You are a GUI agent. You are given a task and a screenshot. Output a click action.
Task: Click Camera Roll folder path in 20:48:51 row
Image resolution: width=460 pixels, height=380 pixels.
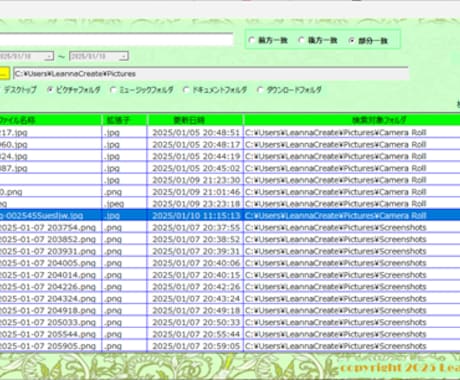[x=336, y=133]
